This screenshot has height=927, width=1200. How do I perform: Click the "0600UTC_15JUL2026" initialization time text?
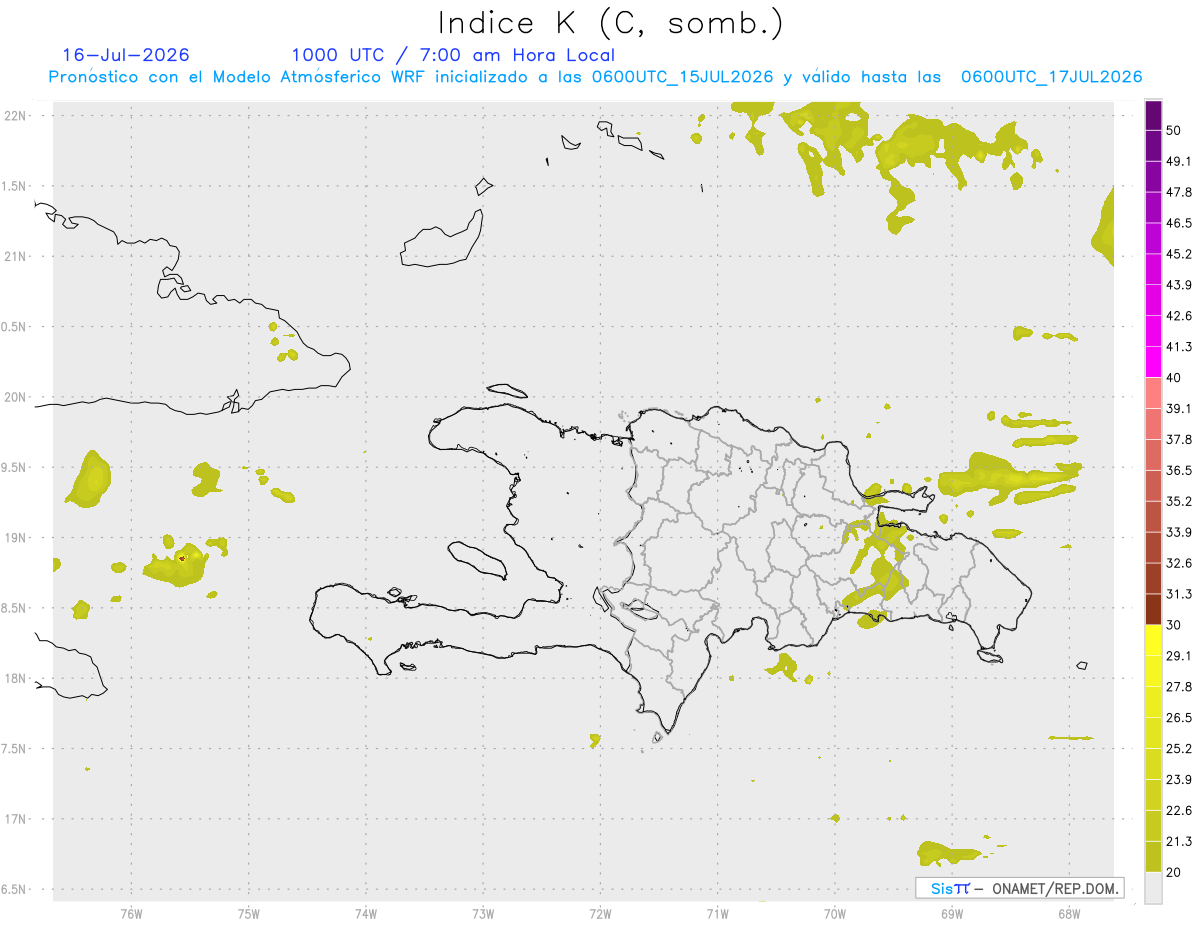point(682,77)
